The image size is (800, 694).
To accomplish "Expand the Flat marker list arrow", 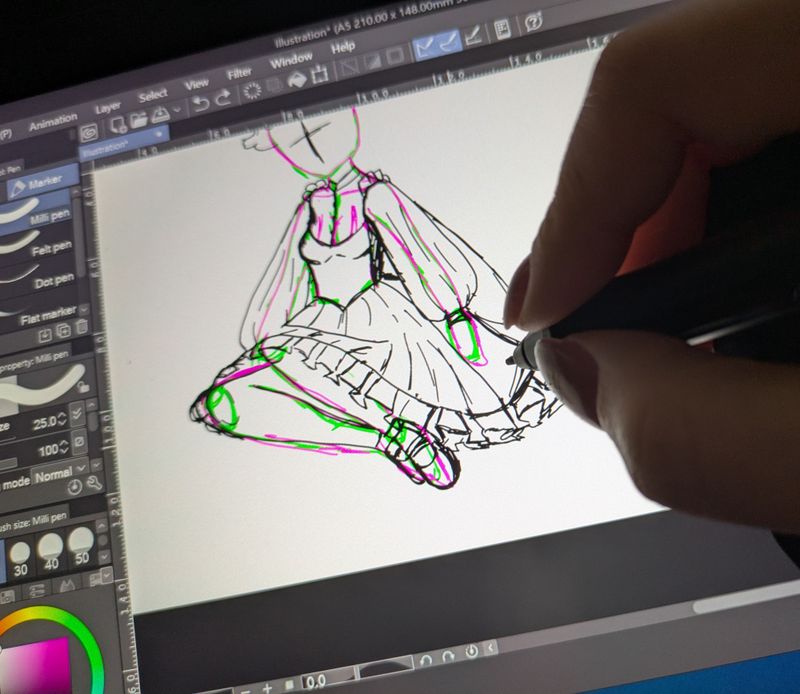I will click(x=84, y=310).
